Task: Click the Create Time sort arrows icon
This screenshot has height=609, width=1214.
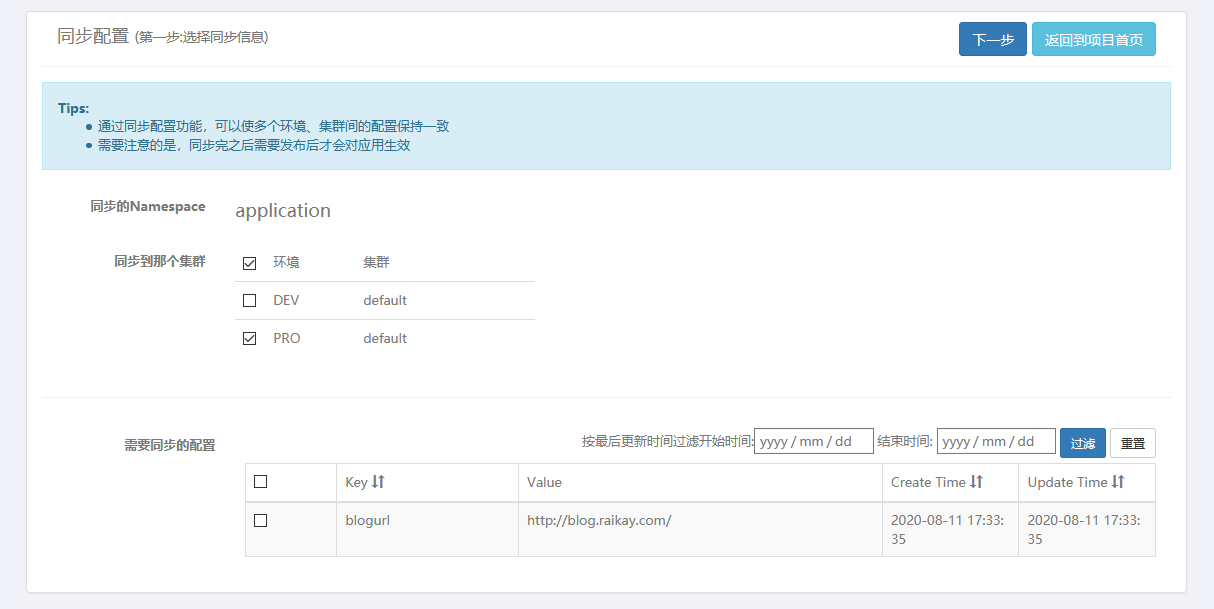Action: (x=977, y=482)
